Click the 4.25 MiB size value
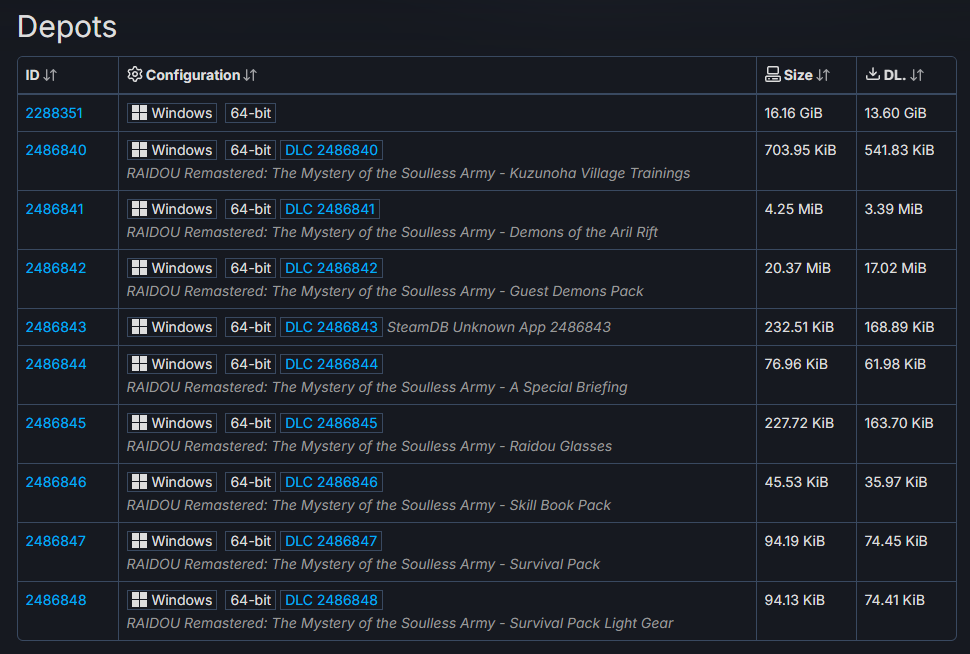This screenshot has height=654, width=970. pos(794,209)
